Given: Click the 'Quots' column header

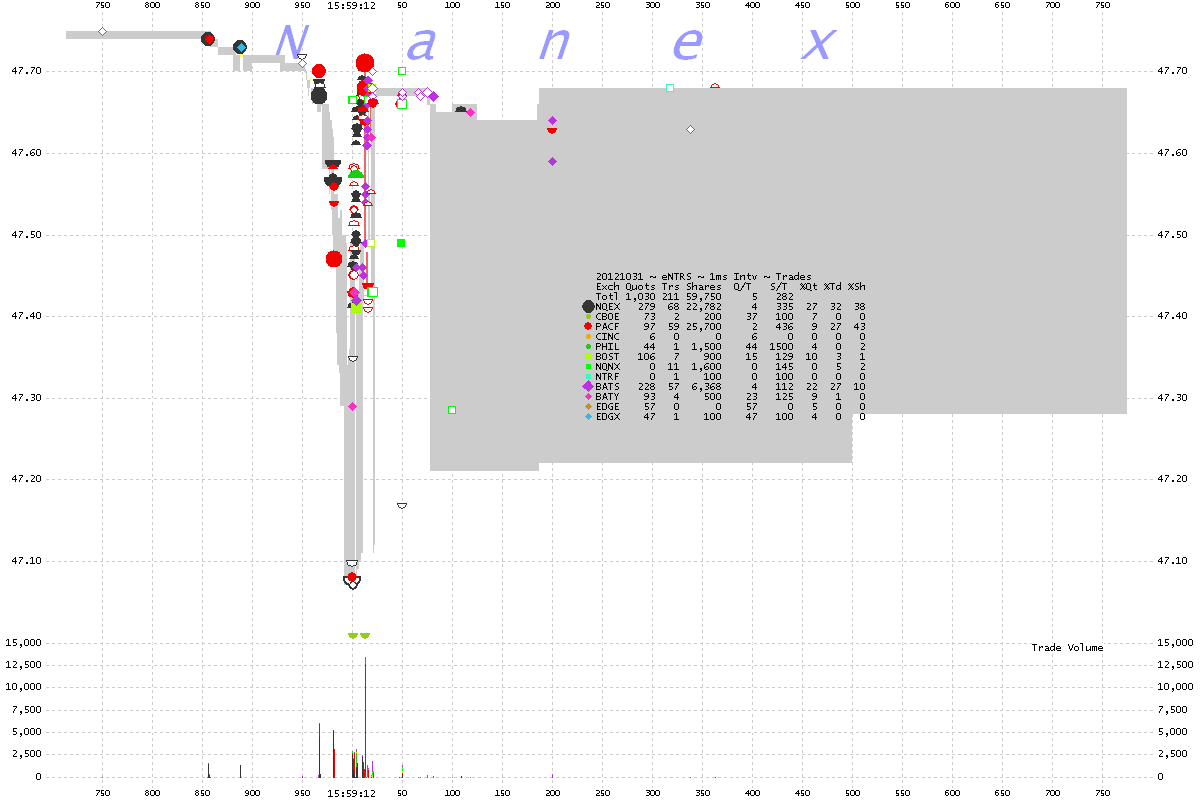Looking at the screenshot, I should pyautogui.click(x=641, y=286).
